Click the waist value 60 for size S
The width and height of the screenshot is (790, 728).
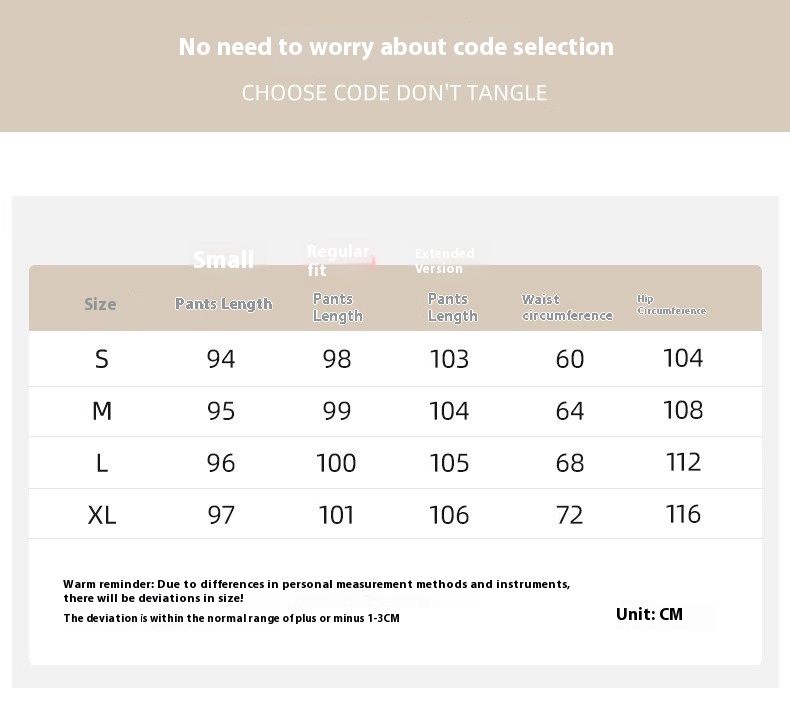570,359
